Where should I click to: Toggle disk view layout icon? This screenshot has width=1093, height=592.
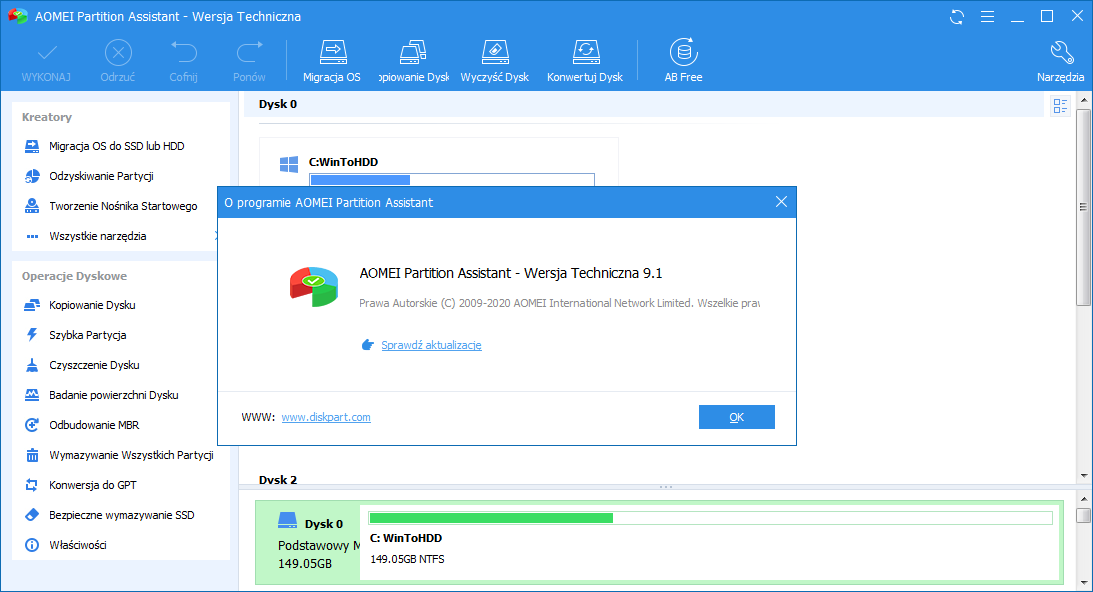pyautogui.click(x=1060, y=106)
